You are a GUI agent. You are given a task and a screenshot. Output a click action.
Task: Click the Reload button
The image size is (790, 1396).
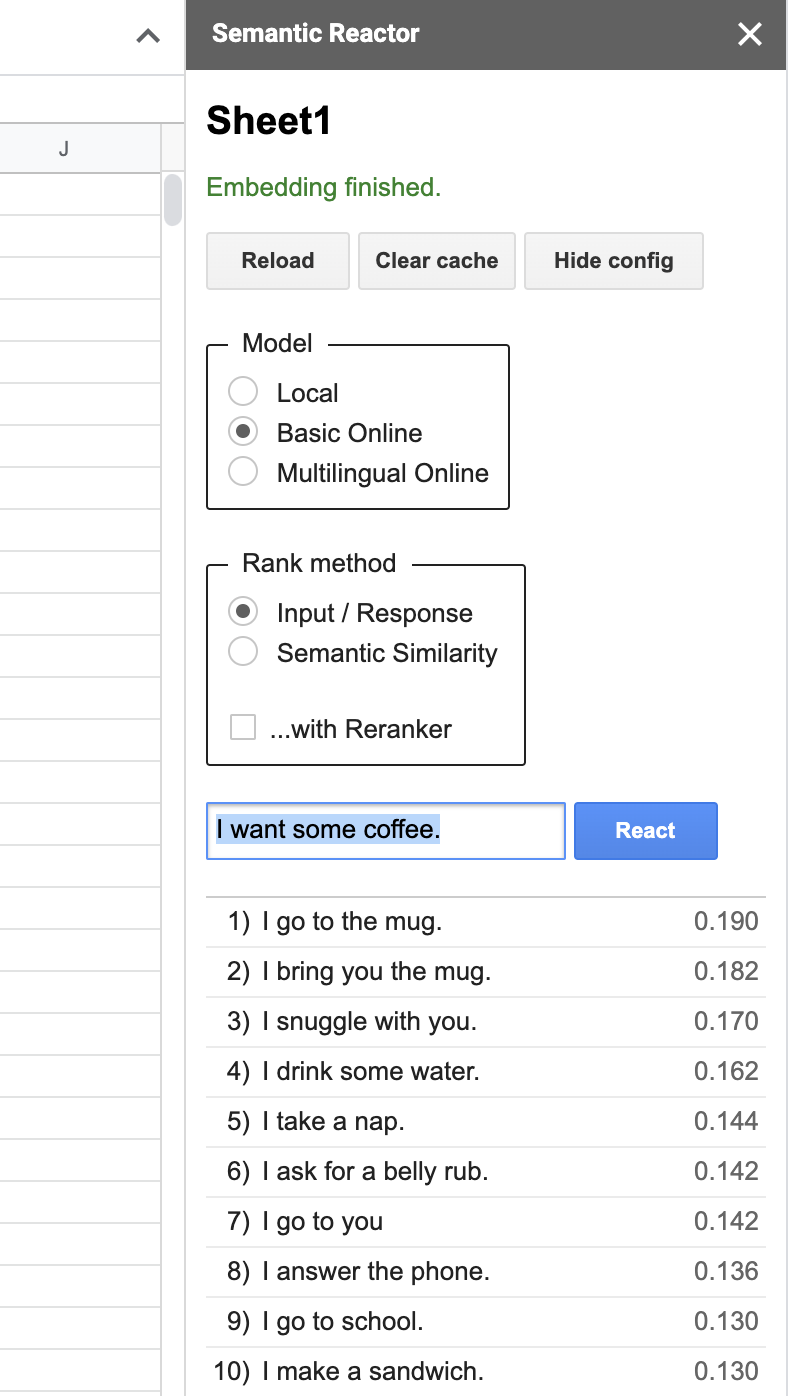(277, 261)
